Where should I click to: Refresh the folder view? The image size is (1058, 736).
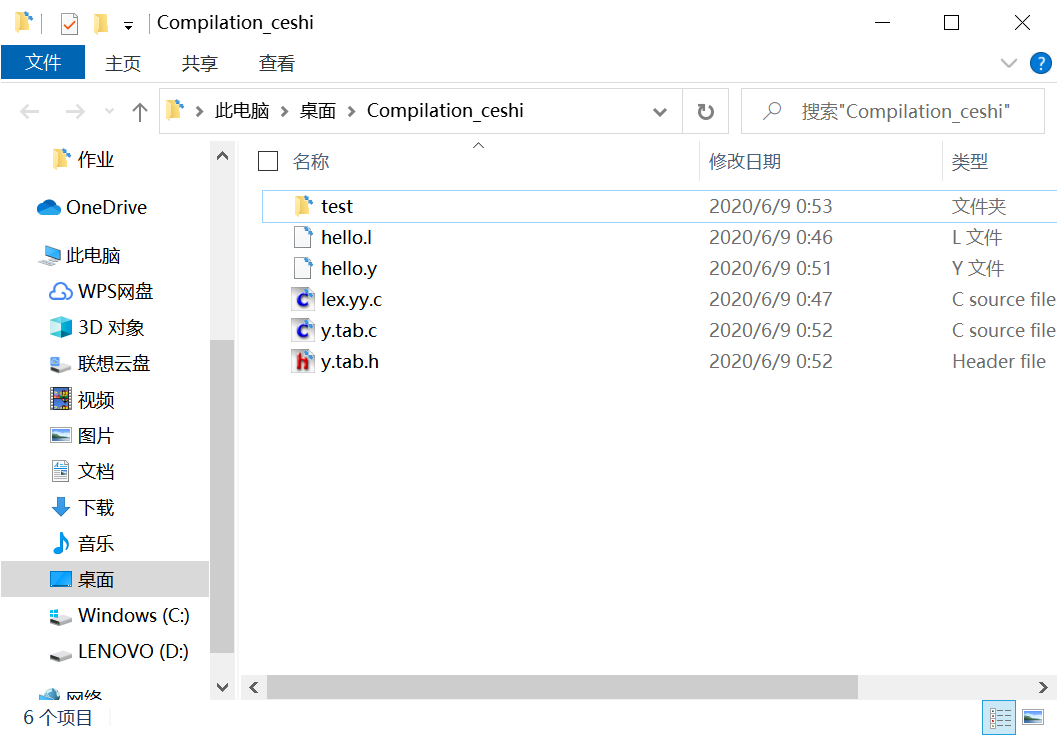point(705,111)
